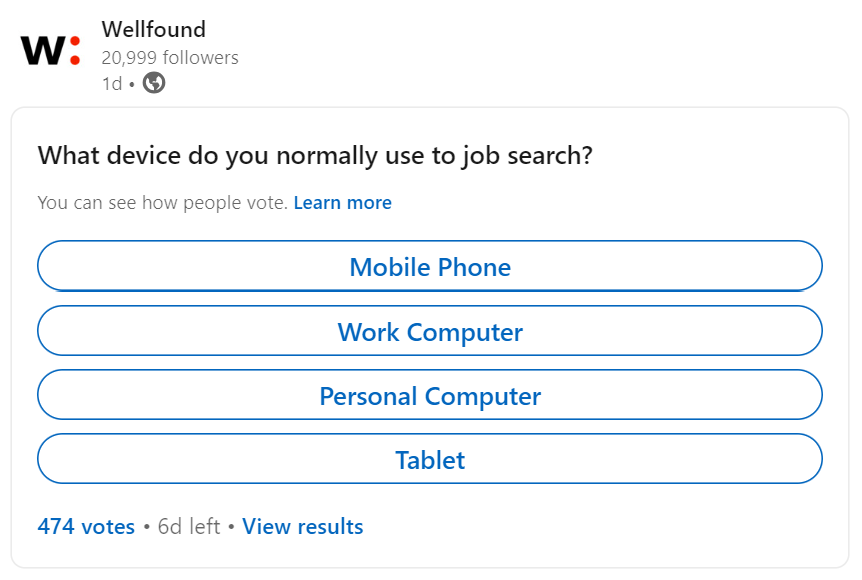
Task: Click the globe public visibility icon
Action: tap(154, 83)
